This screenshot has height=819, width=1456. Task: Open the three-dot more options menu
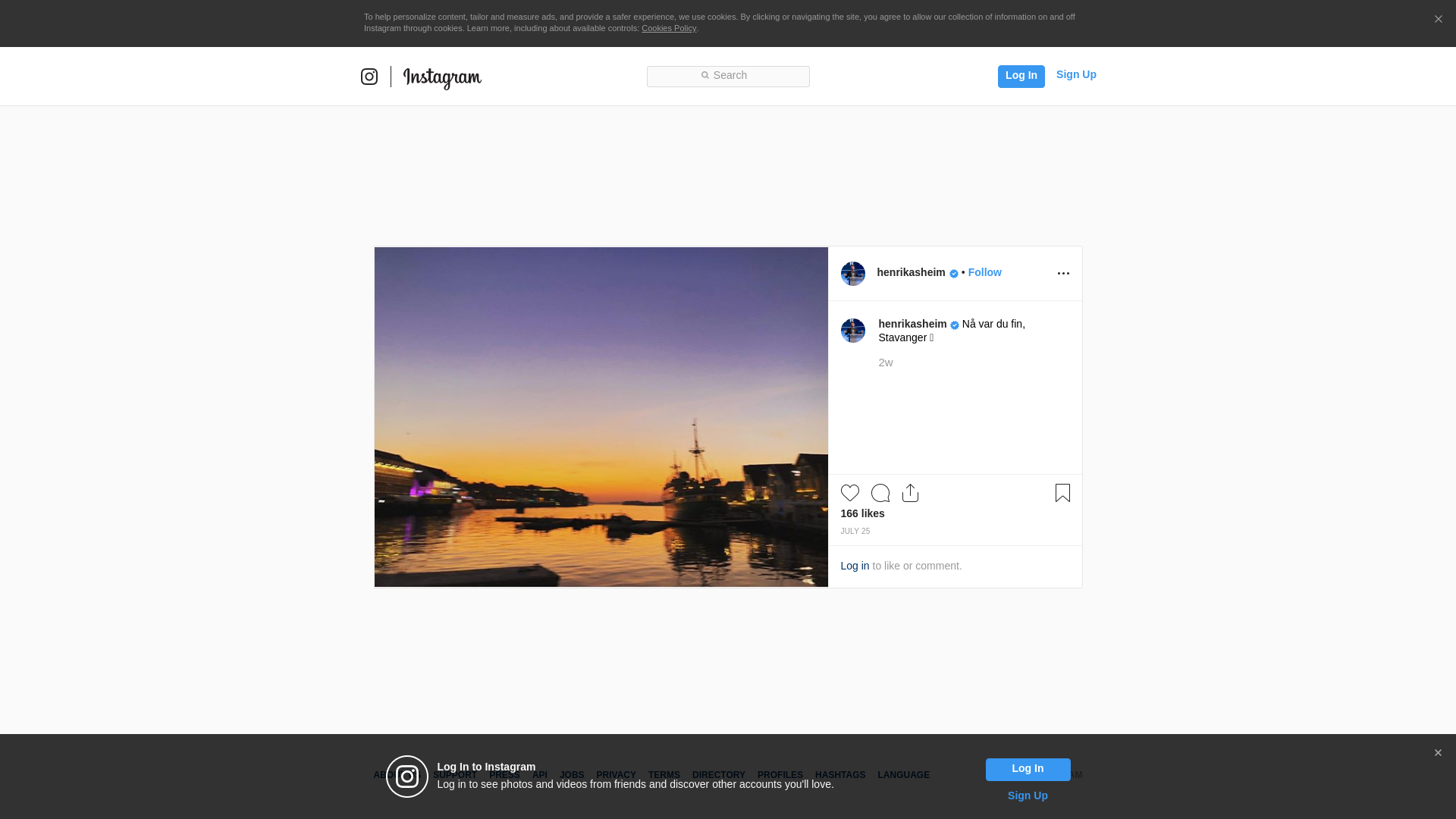(1063, 273)
